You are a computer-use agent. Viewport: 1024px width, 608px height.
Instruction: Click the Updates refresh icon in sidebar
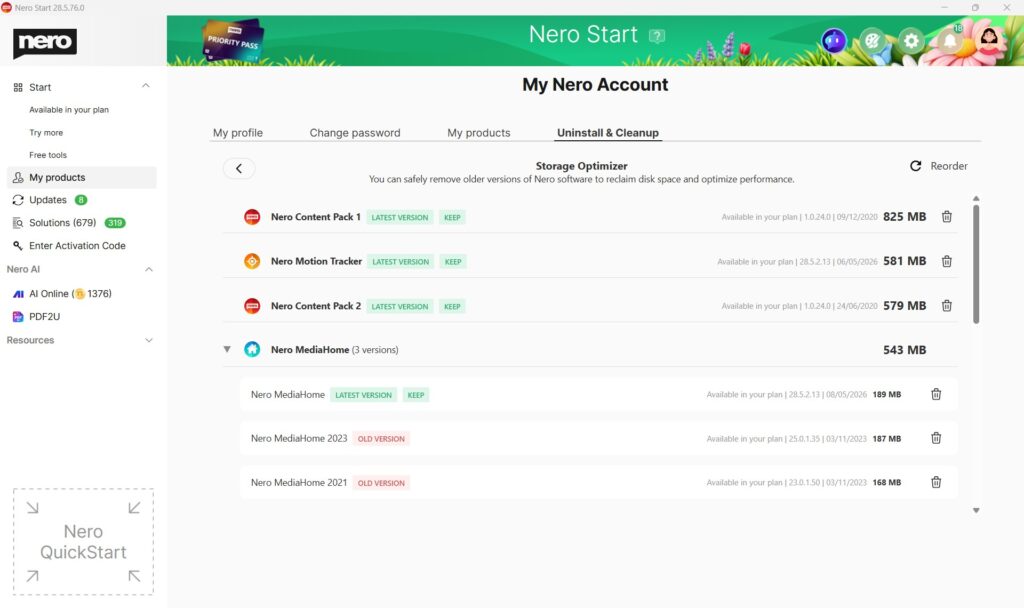click(x=18, y=200)
